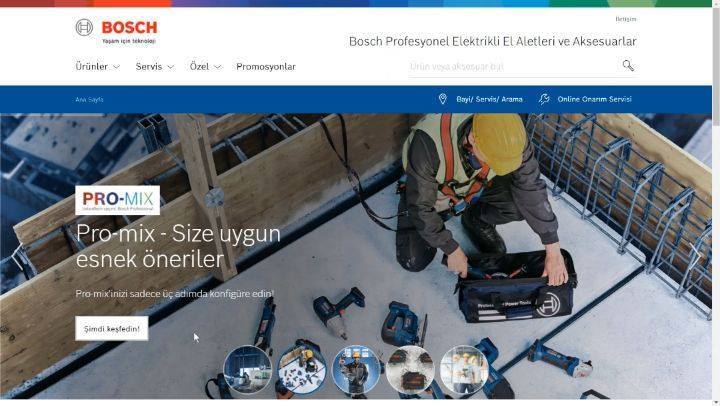This screenshot has height=406, width=720.
Task: Click the wrench repair service icon
Action: (544, 99)
